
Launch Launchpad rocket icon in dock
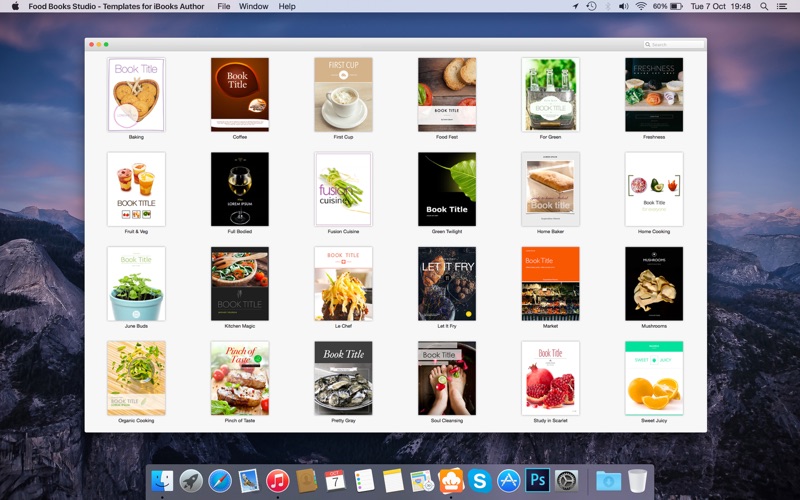[191, 481]
